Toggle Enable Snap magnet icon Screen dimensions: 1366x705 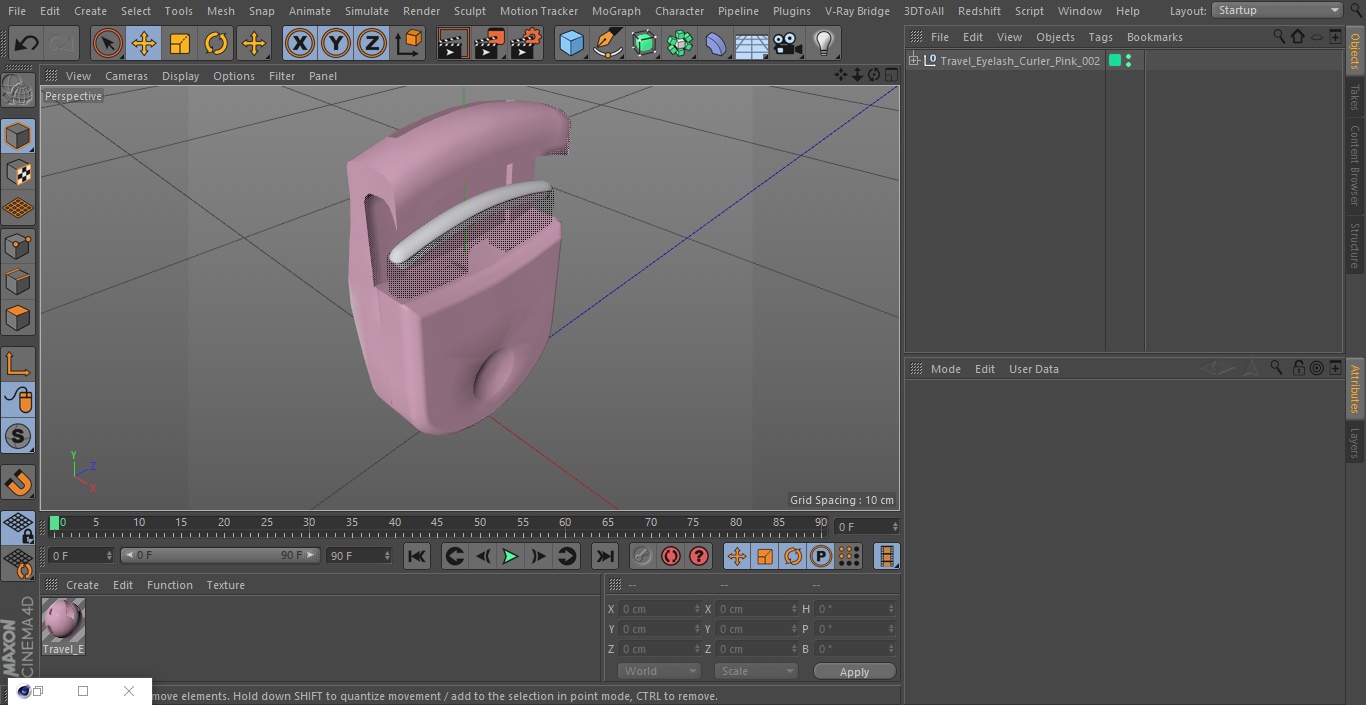pyautogui.click(x=18, y=483)
